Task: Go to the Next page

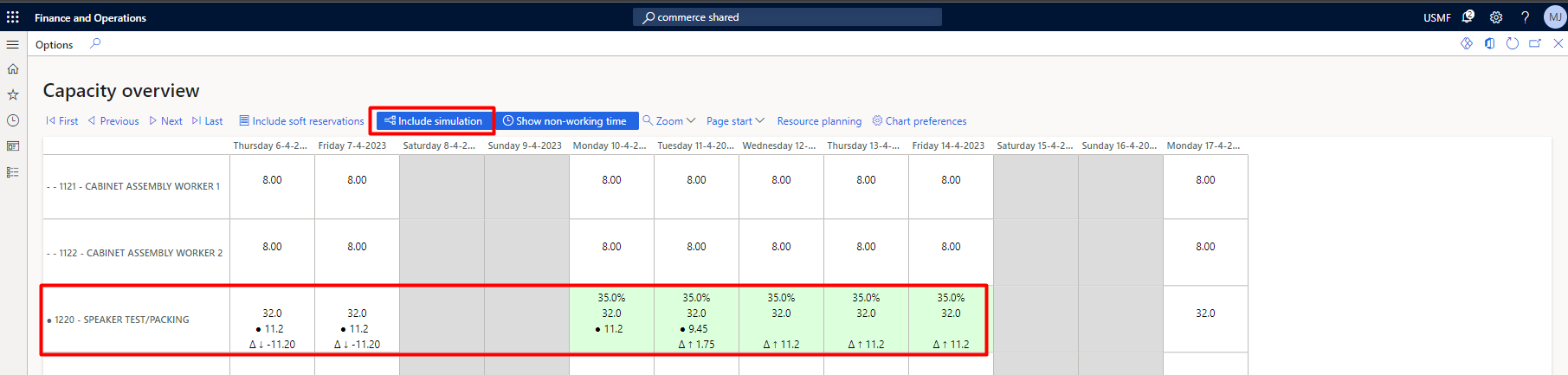Action: (165, 121)
